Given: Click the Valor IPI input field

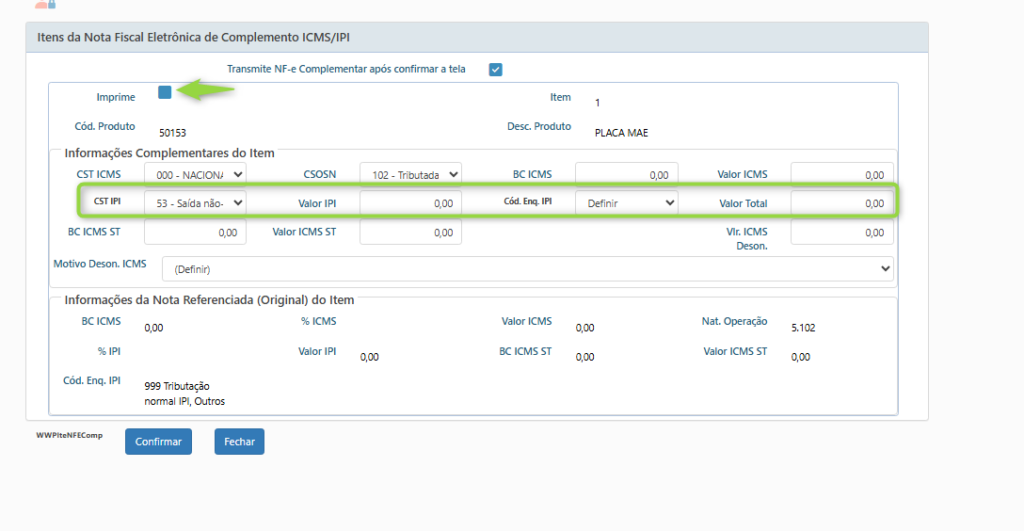Looking at the screenshot, I should click(x=410, y=203).
